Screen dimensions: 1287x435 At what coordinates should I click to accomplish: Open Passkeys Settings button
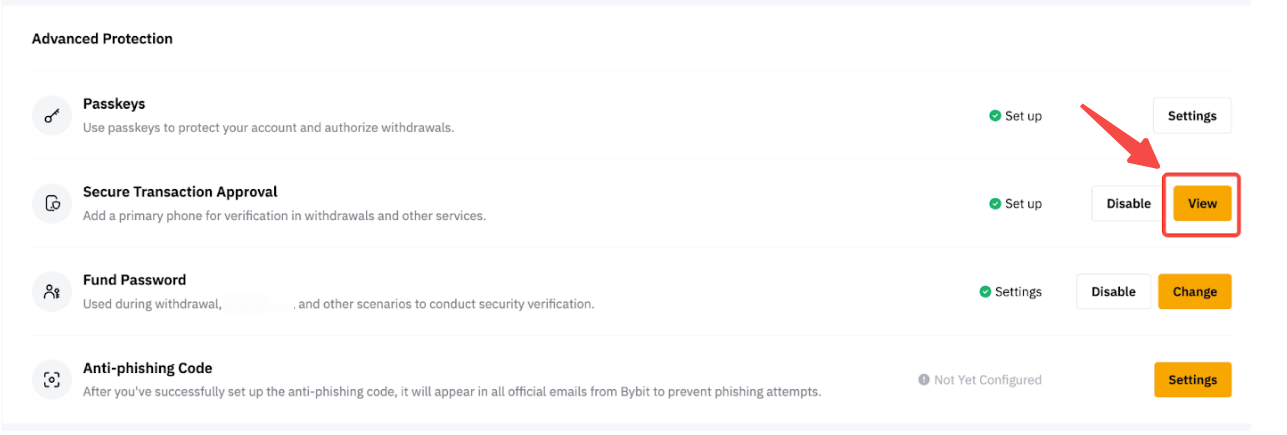tap(1192, 116)
